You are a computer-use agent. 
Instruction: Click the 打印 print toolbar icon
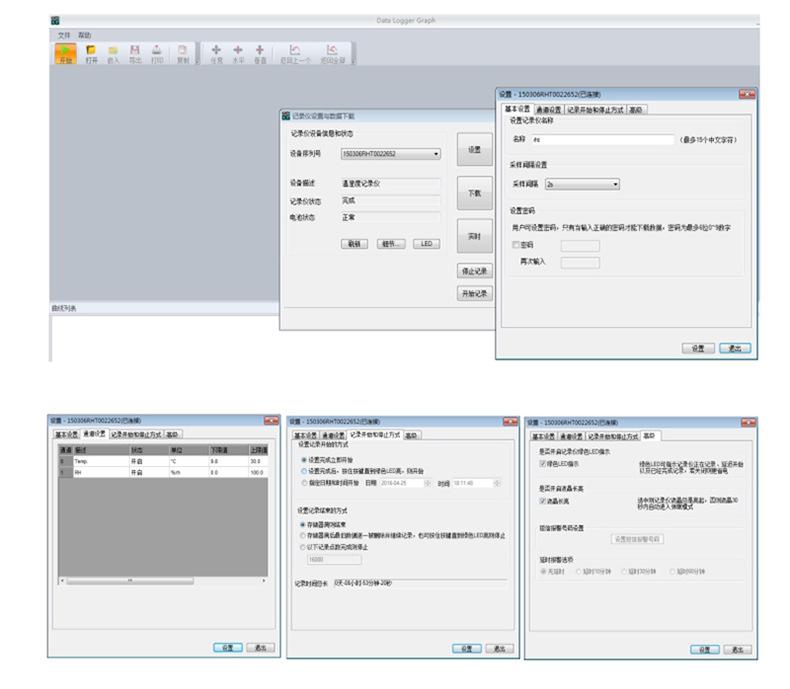point(157,52)
